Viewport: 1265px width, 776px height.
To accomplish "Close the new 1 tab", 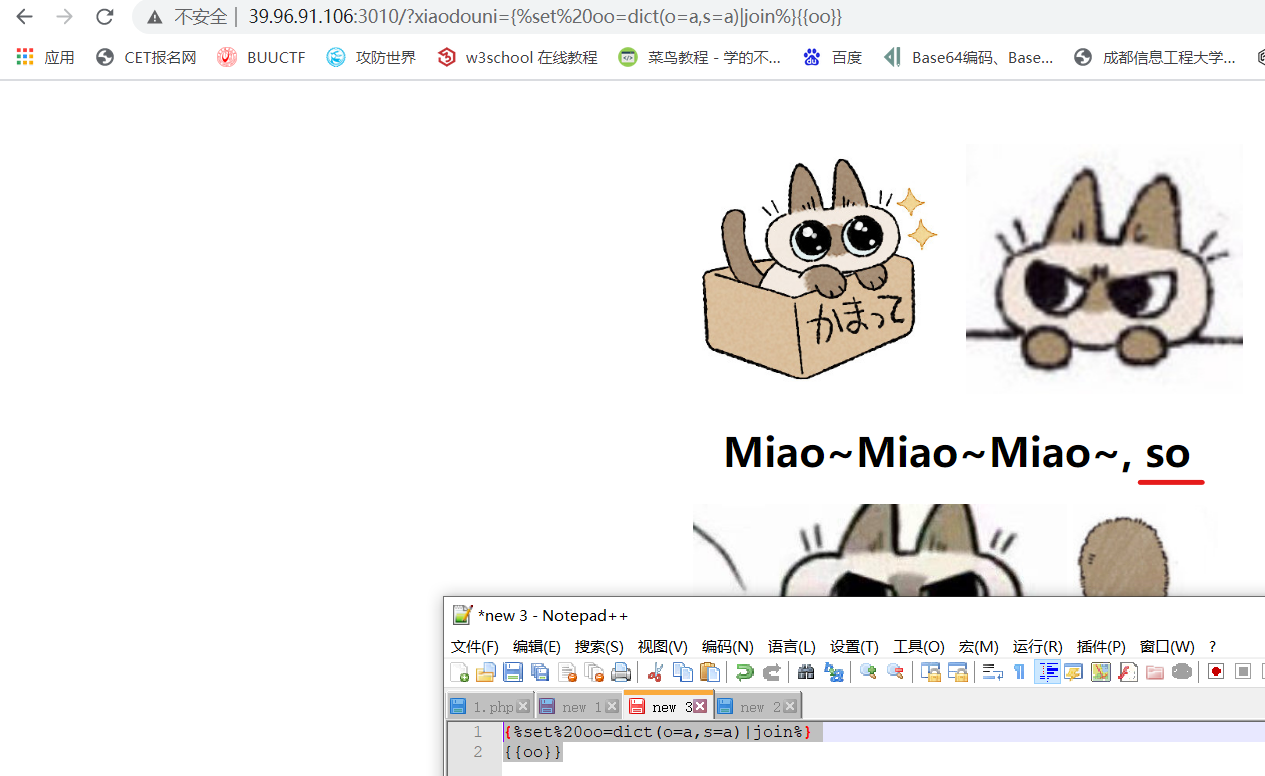I will tap(612, 707).
